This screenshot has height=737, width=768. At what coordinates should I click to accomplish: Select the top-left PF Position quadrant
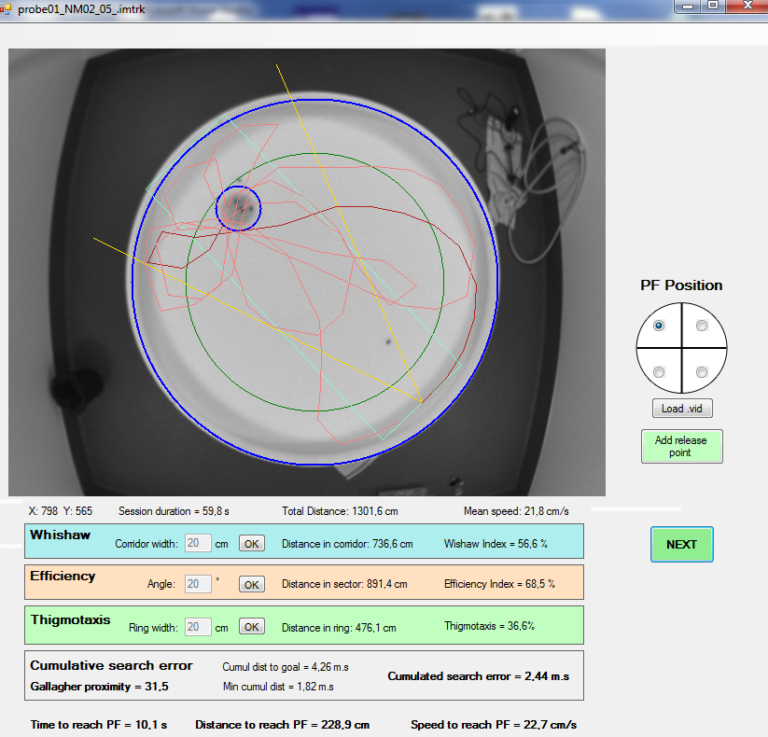click(x=659, y=326)
